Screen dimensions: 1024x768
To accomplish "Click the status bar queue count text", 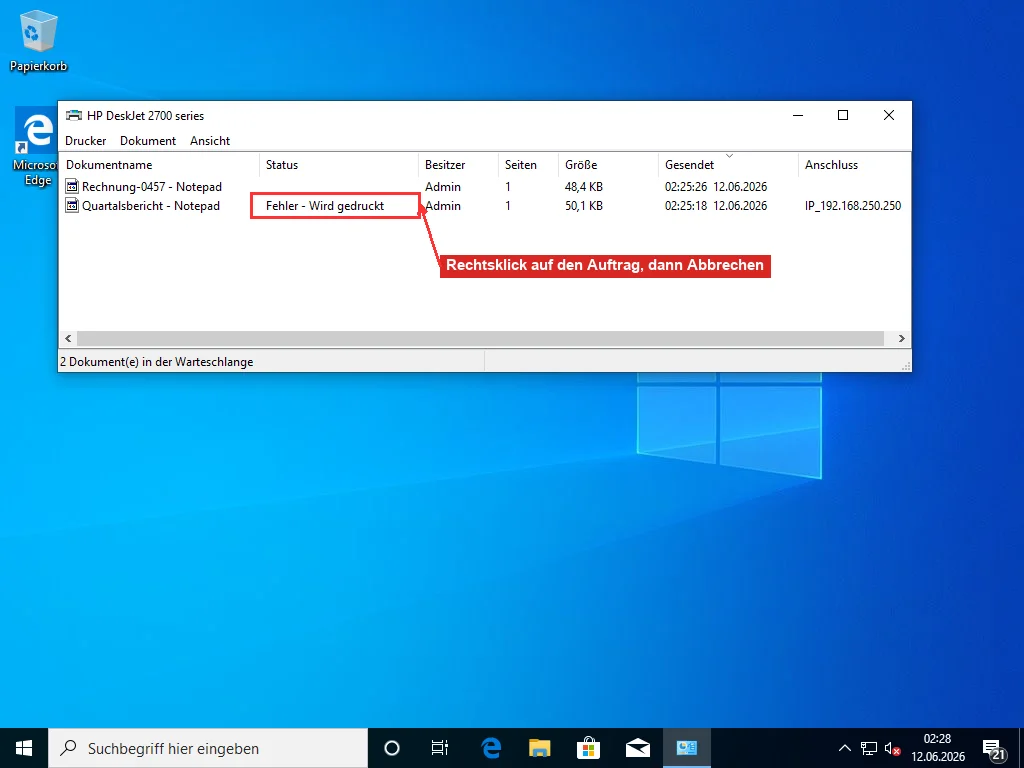I will pos(157,362).
